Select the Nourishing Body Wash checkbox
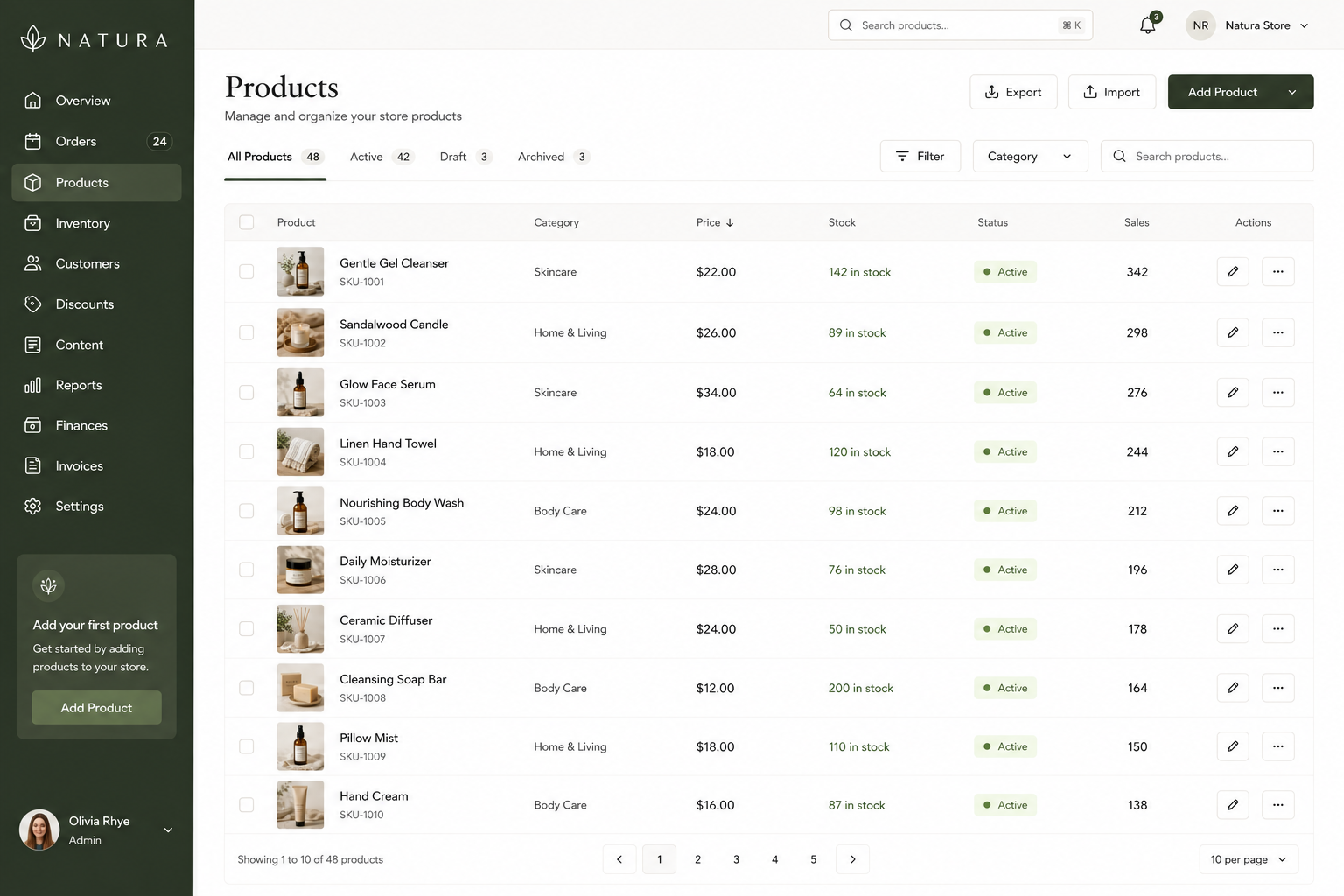The image size is (1344, 896). (247, 511)
